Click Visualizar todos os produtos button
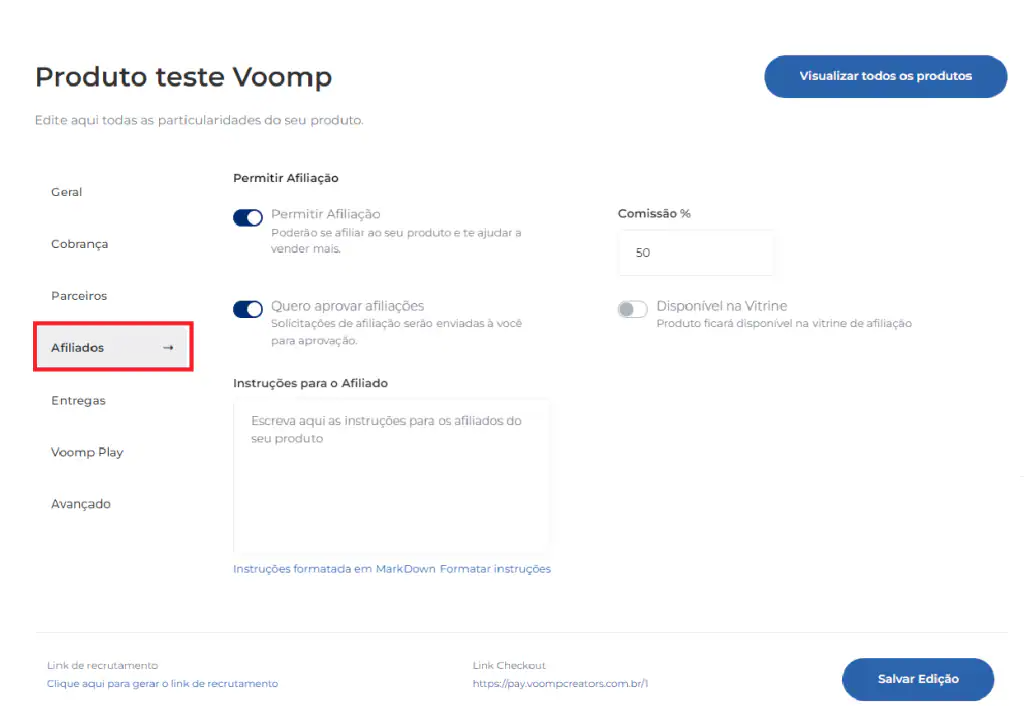The height and width of the screenshot is (706, 1024). point(886,76)
